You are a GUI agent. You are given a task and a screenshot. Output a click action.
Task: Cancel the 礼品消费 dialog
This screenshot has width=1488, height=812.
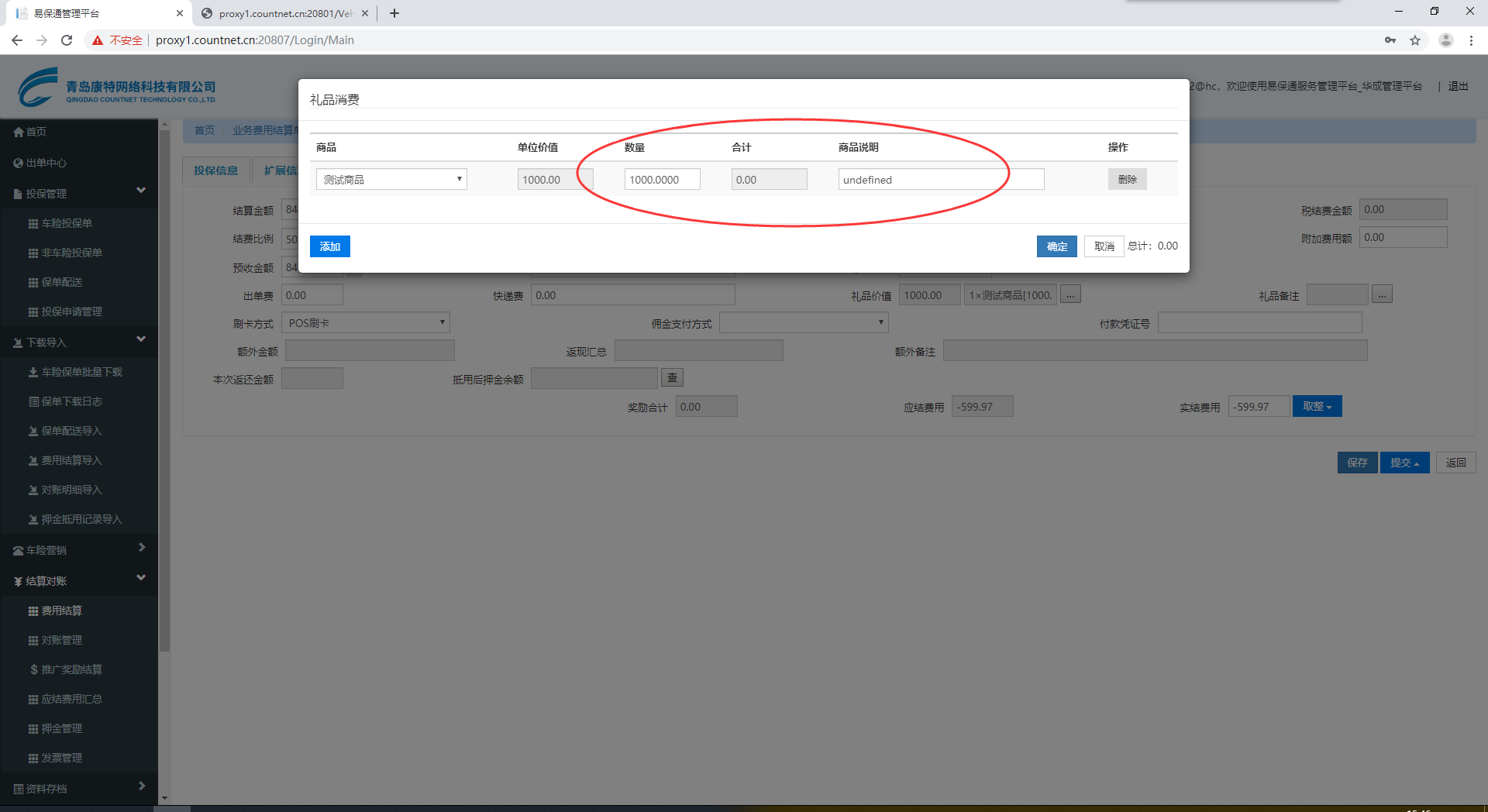pos(1104,246)
